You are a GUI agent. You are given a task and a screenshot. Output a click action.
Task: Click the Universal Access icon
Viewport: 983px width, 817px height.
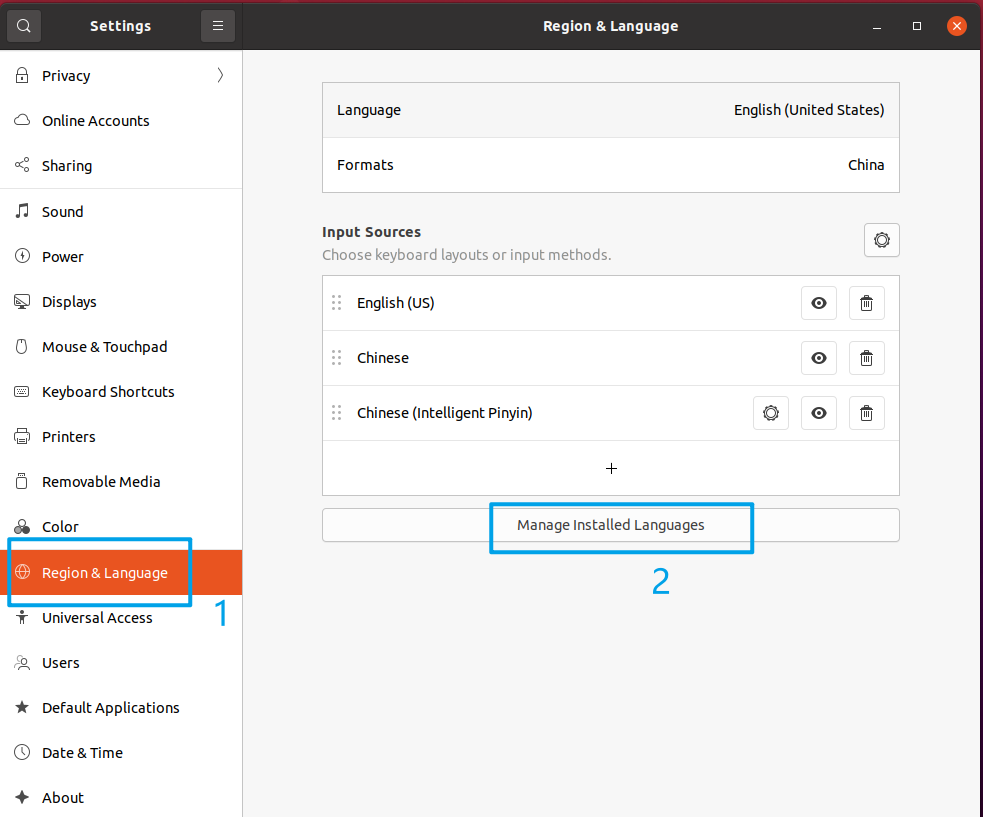[x=22, y=618]
